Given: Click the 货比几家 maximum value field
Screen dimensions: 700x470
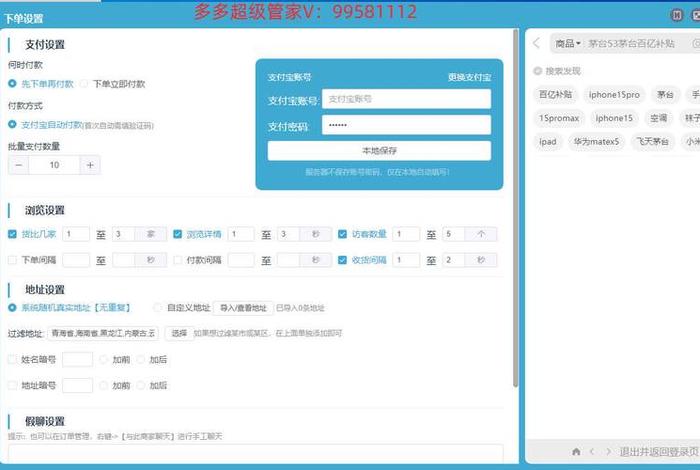Looking at the screenshot, I should click(x=123, y=234).
